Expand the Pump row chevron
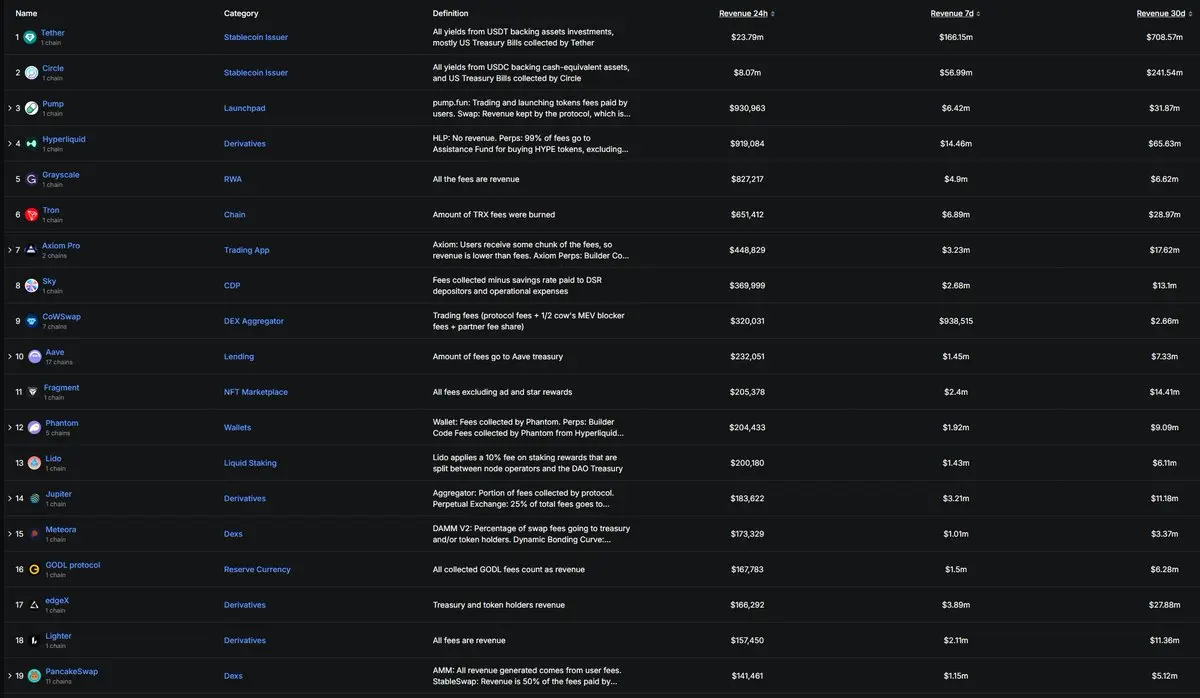The width and height of the screenshot is (1200, 698). pyautogui.click(x=9, y=108)
